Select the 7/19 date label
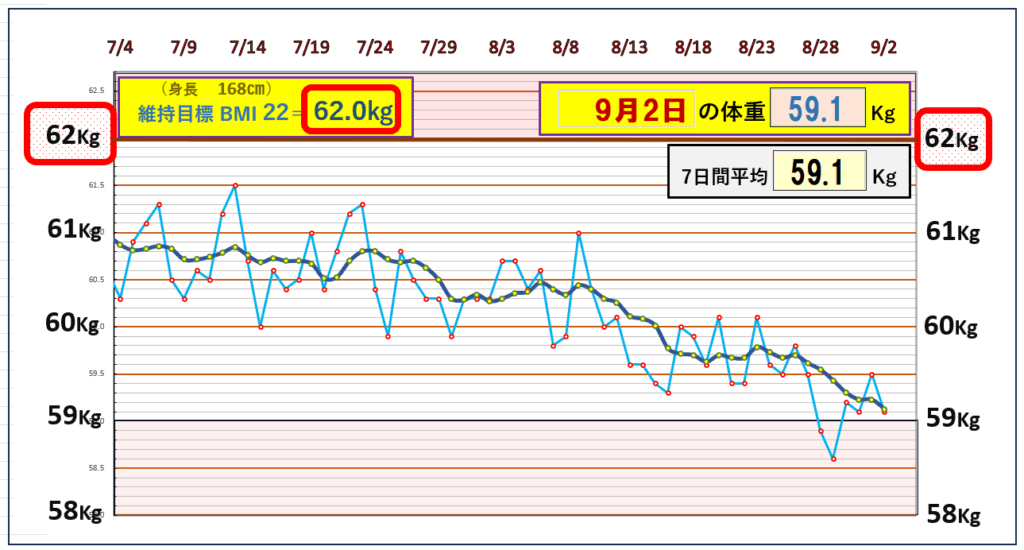Viewport: 1024px width, 550px height. [312, 48]
